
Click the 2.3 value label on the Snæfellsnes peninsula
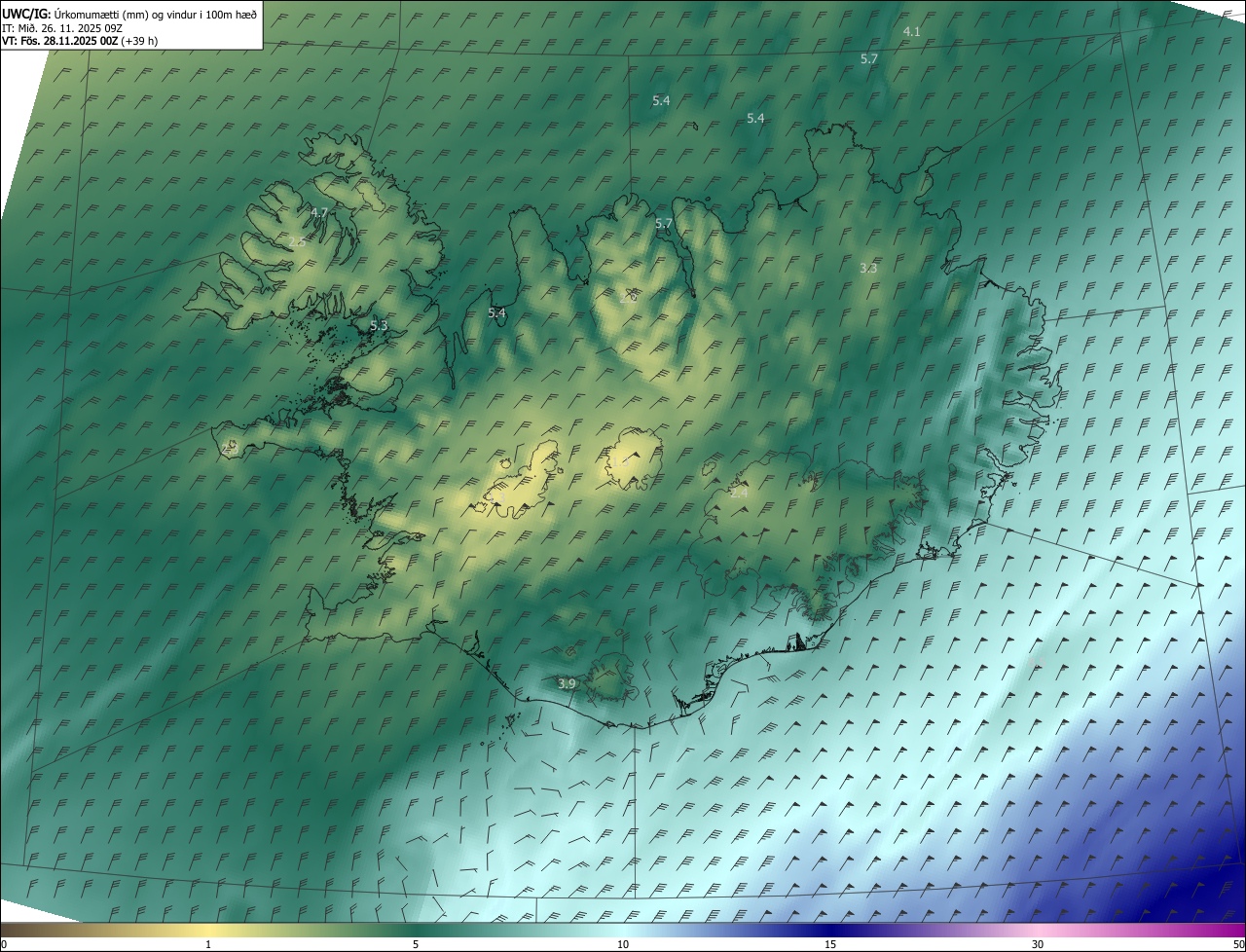[x=230, y=448]
